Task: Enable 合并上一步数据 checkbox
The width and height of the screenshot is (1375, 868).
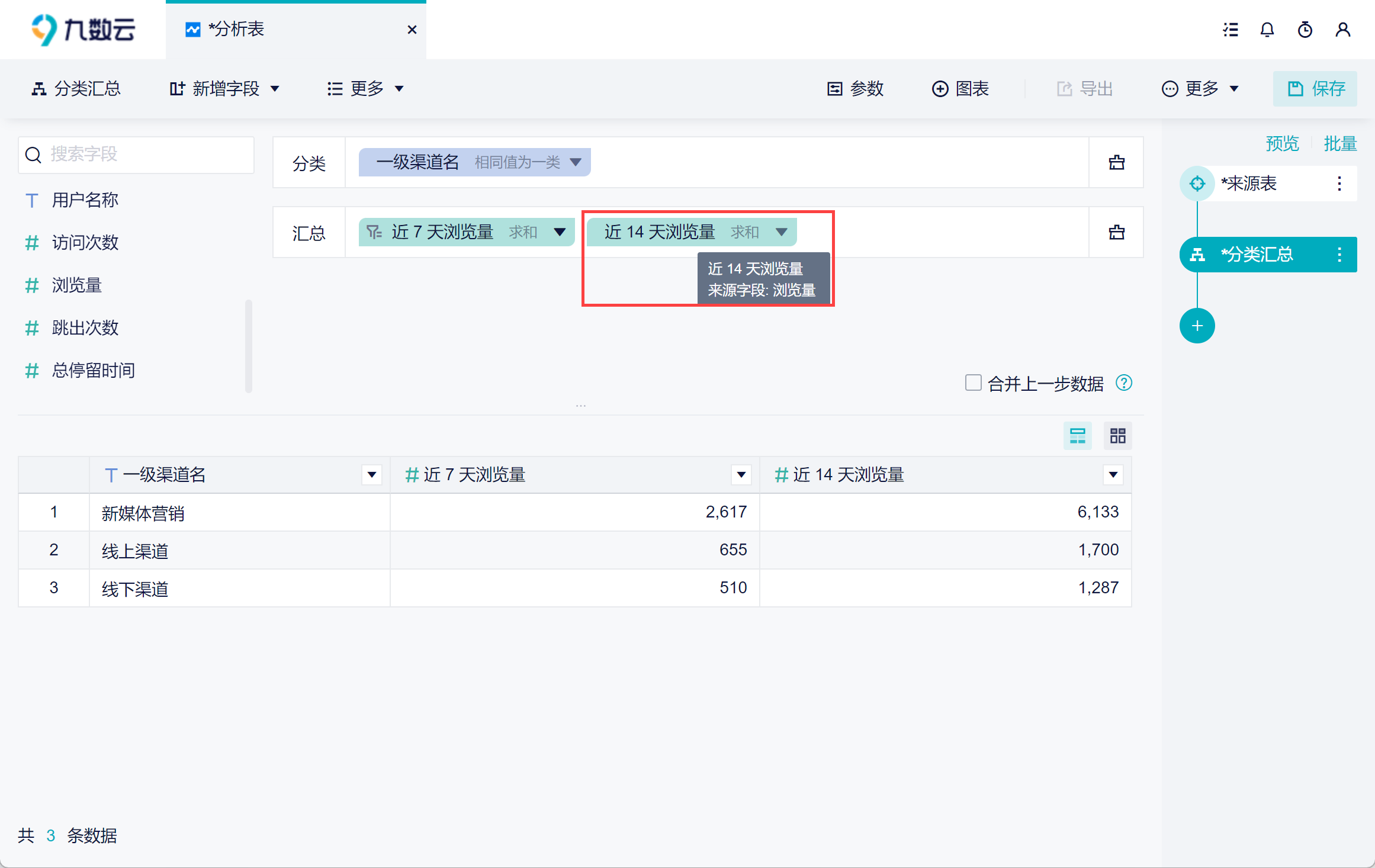Action: [x=973, y=383]
